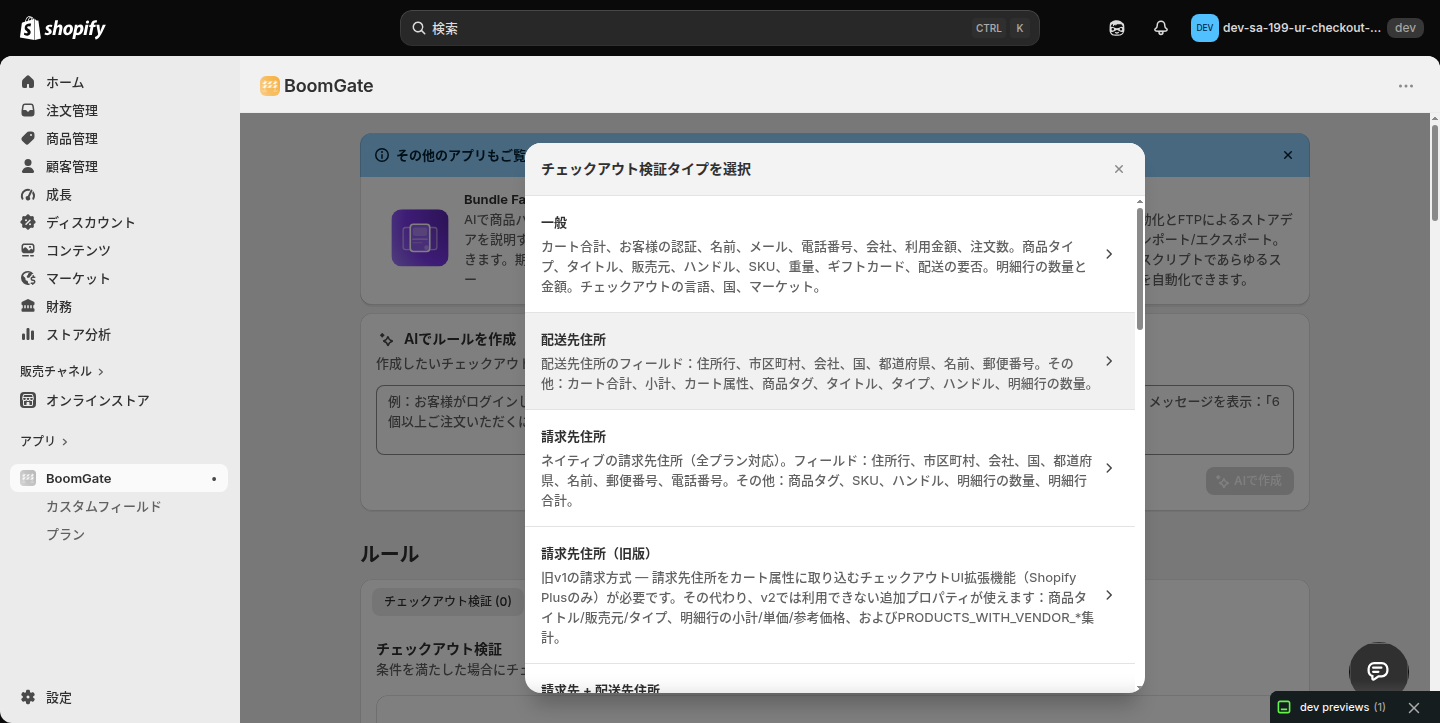Close the dev previews bar

point(1414,707)
